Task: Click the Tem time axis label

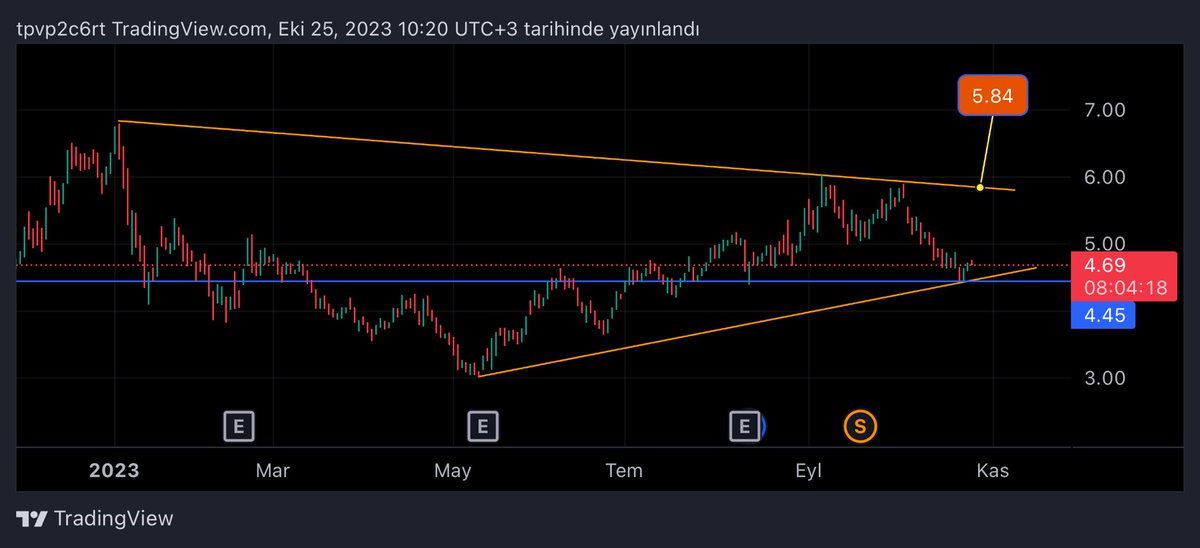Action: click(x=625, y=471)
